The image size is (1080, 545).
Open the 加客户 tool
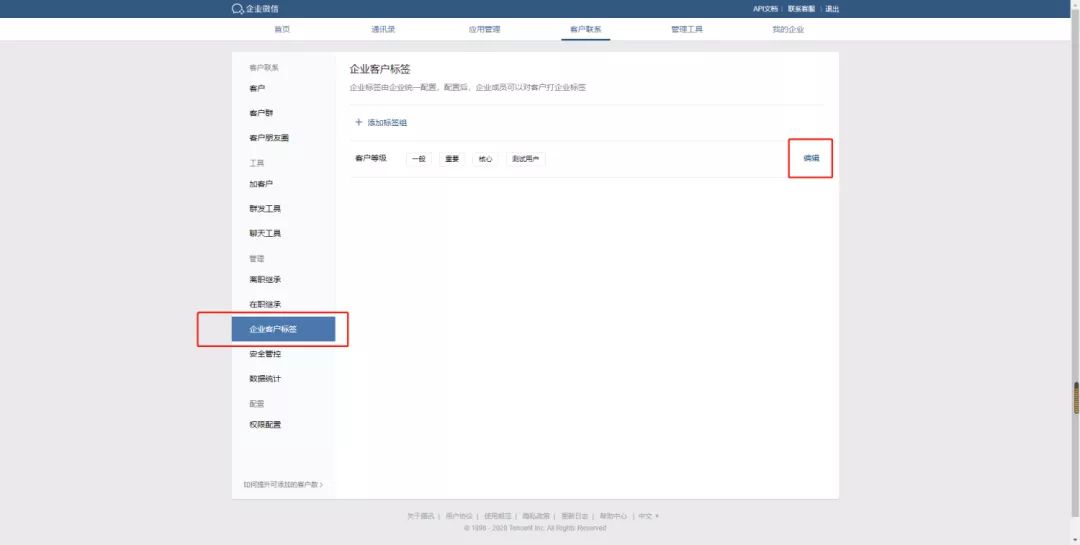coord(261,184)
